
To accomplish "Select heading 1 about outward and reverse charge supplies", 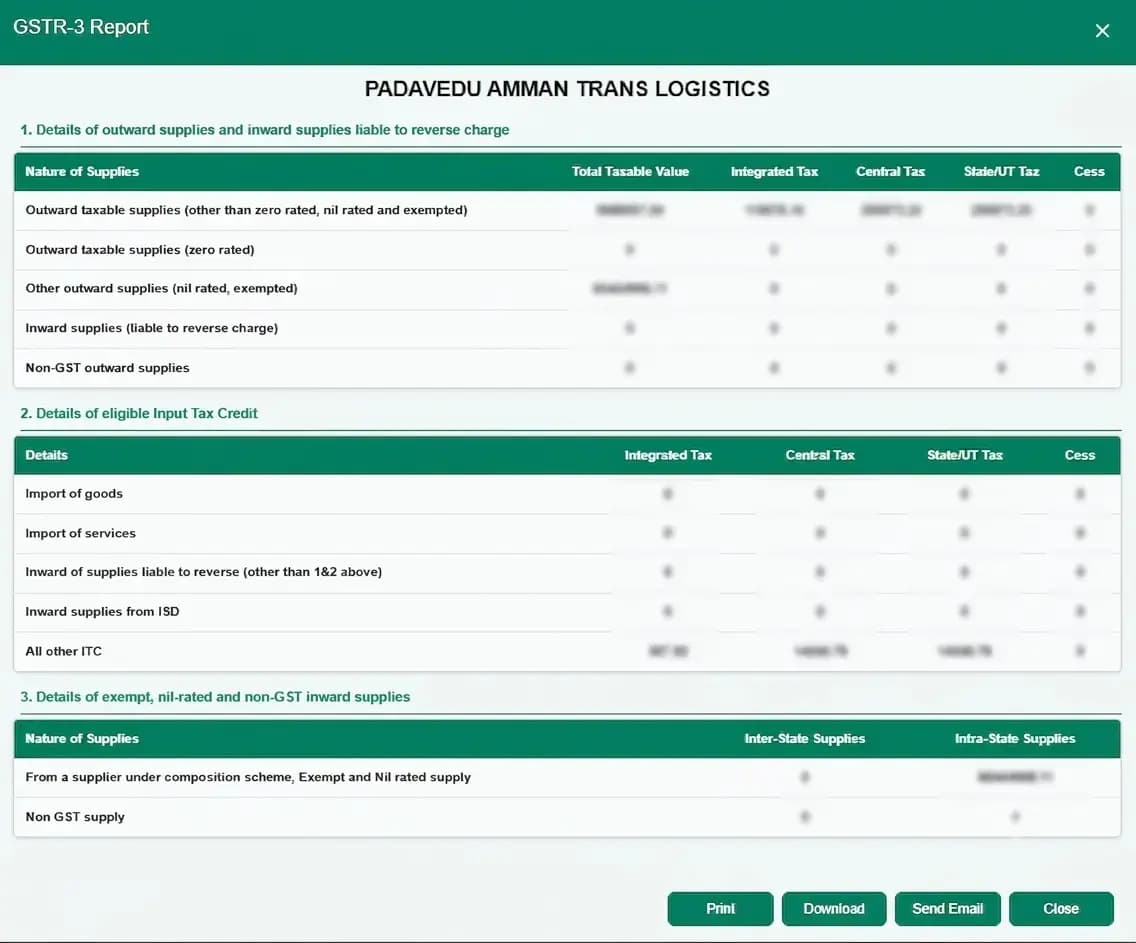I will (x=264, y=130).
